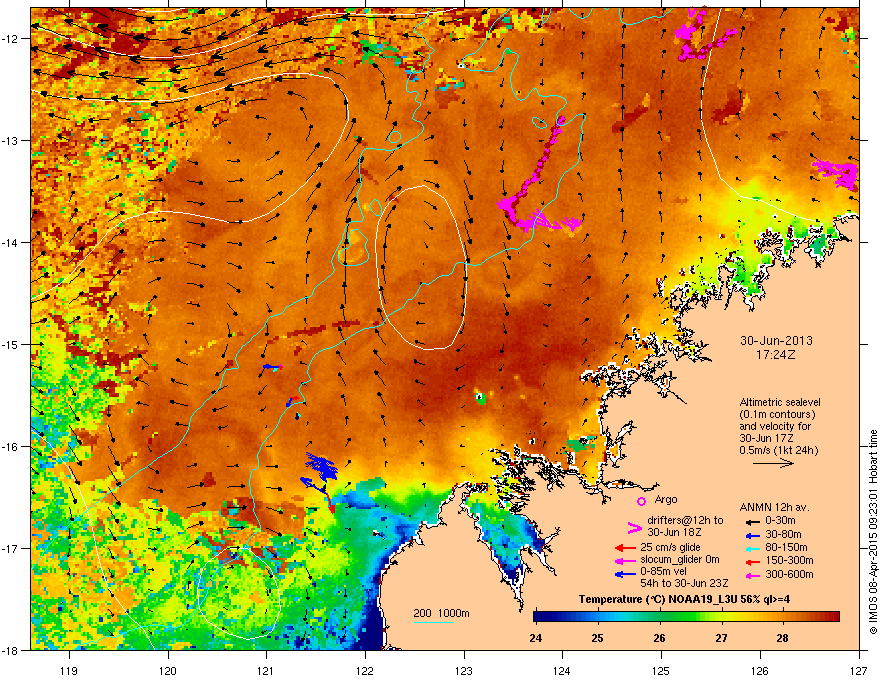
Task: Click the longitude axis label '119'
Action: [69, 670]
